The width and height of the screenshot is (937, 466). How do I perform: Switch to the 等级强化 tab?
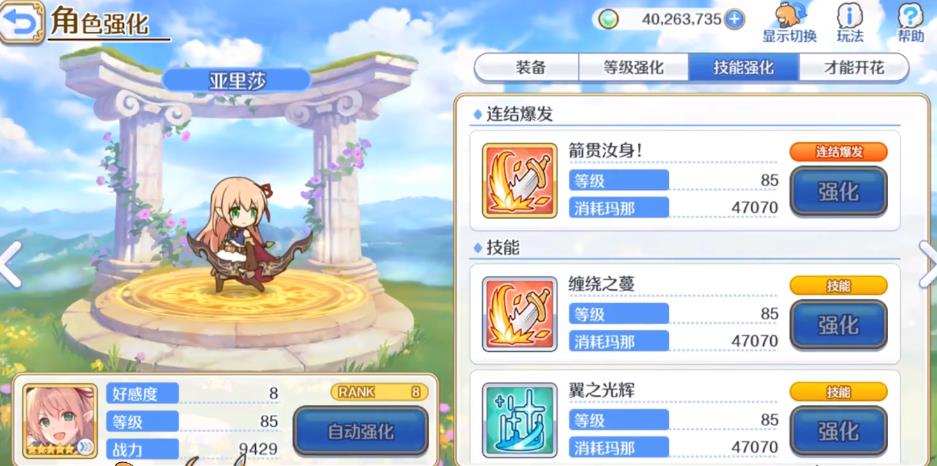tap(633, 68)
